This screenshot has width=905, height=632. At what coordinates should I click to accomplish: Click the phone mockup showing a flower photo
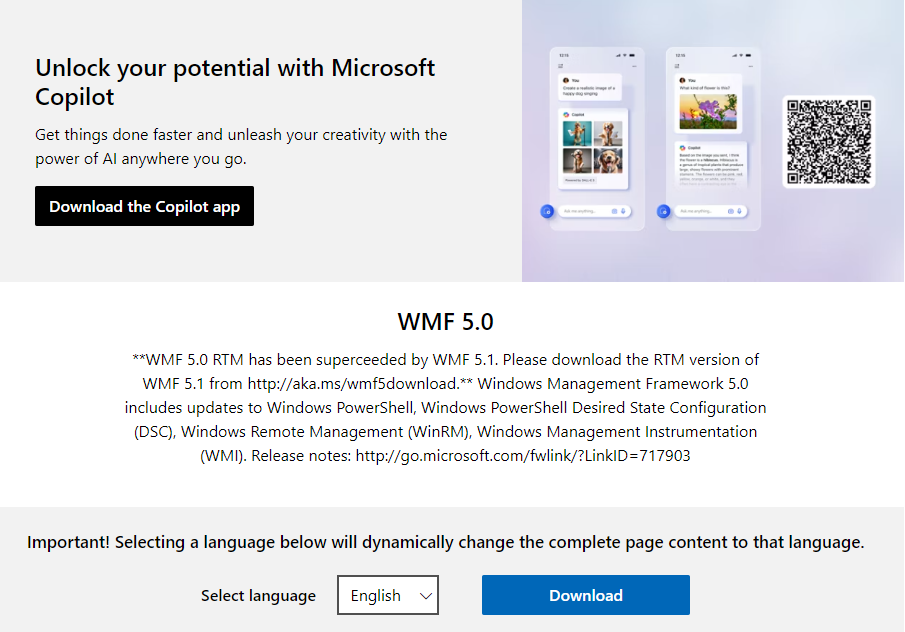click(713, 139)
